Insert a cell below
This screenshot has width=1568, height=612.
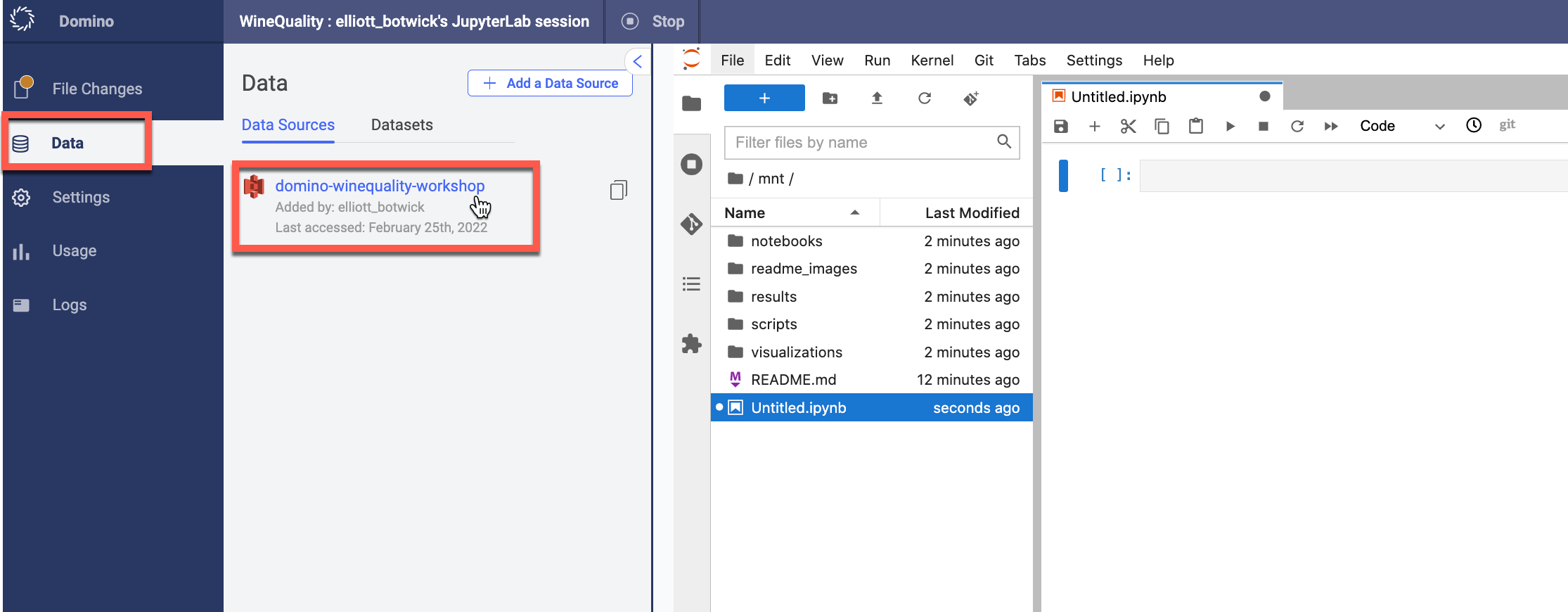click(1095, 126)
